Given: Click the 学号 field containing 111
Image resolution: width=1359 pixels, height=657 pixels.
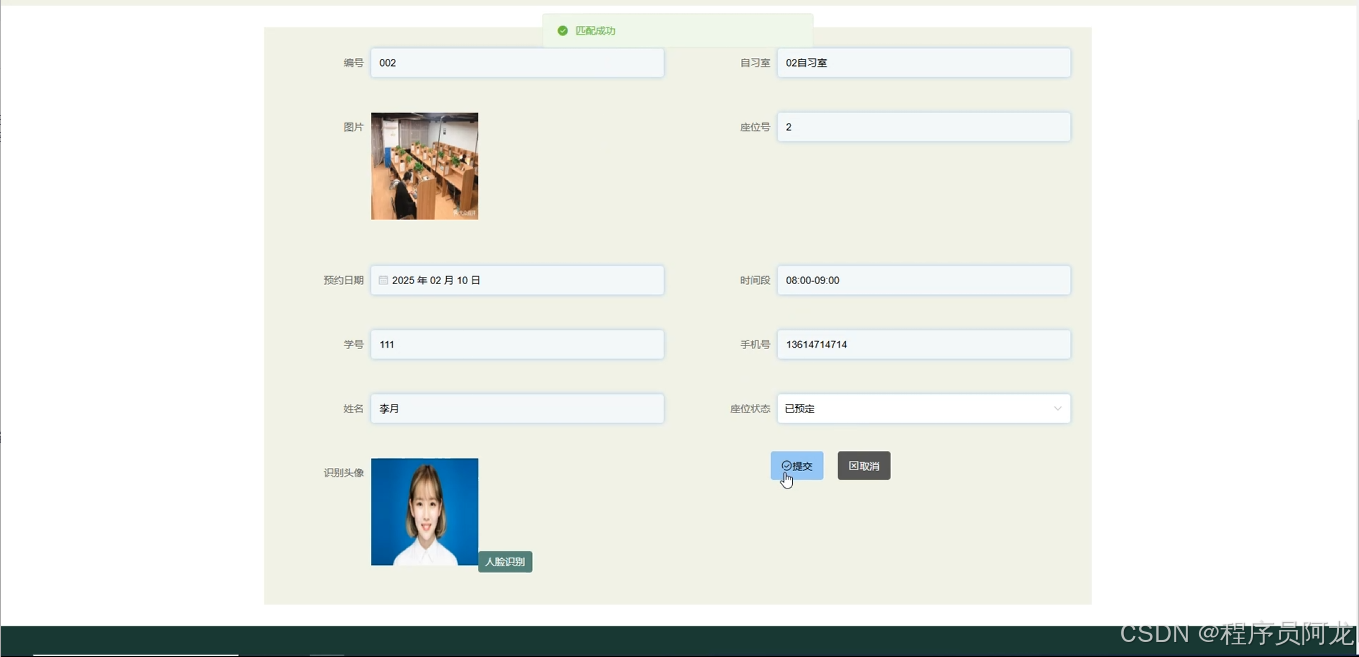Looking at the screenshot, I should (517, 344).
